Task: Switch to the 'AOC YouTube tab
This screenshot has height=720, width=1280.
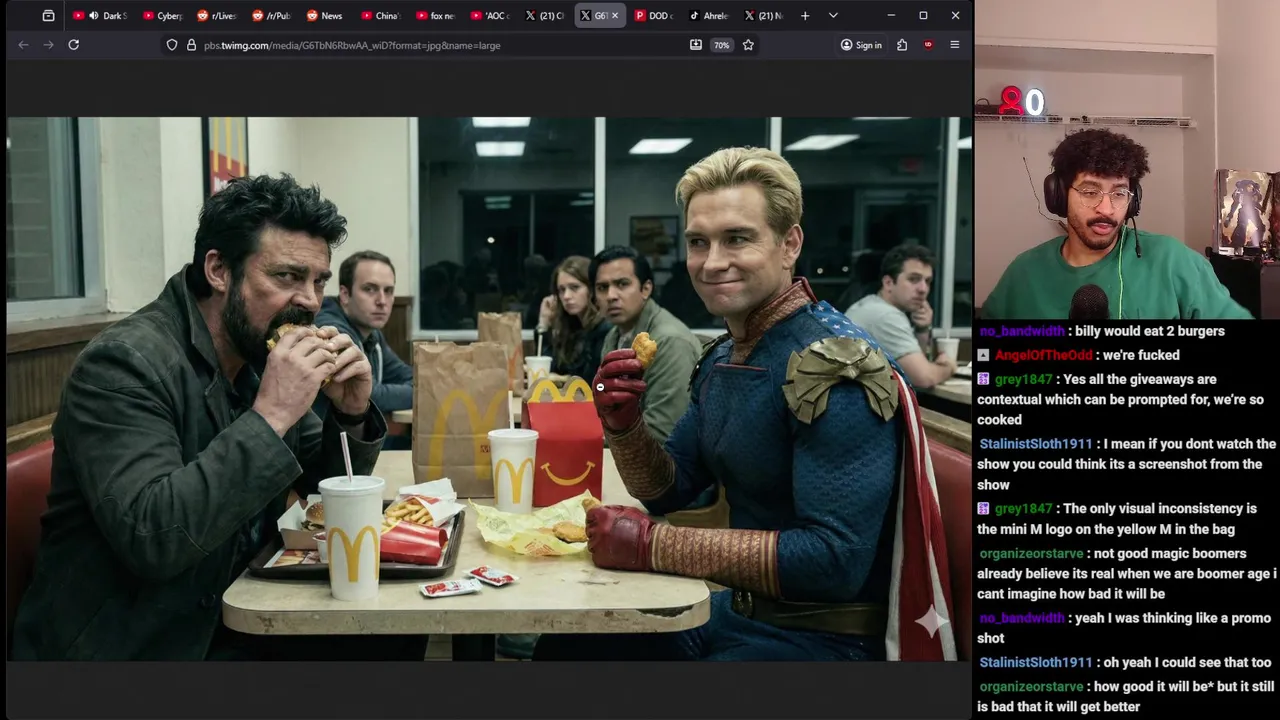Action: click(490, 15)
